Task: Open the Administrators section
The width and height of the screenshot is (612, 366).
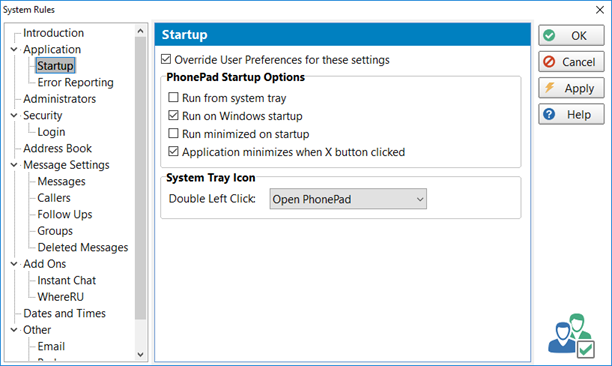Action: [x=59, y=99]
